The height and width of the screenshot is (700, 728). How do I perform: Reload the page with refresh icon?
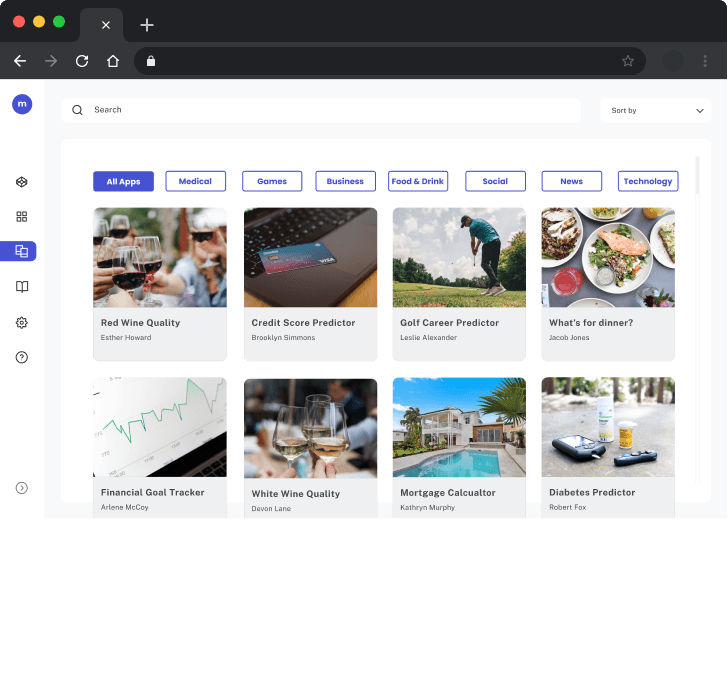(82, 61)
